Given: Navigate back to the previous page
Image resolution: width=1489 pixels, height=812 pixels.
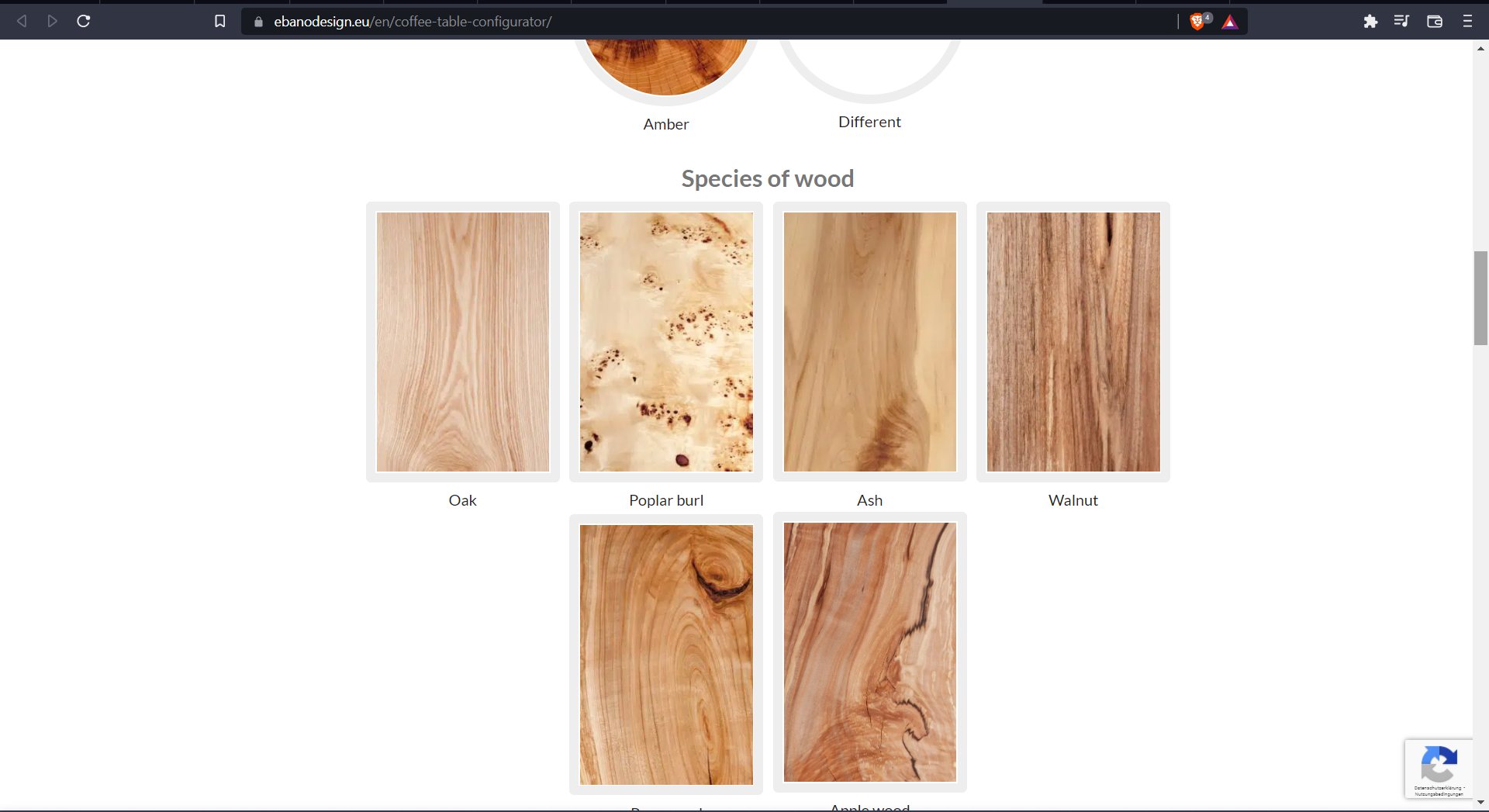Looking at the screenshot, I should [21, 21].
